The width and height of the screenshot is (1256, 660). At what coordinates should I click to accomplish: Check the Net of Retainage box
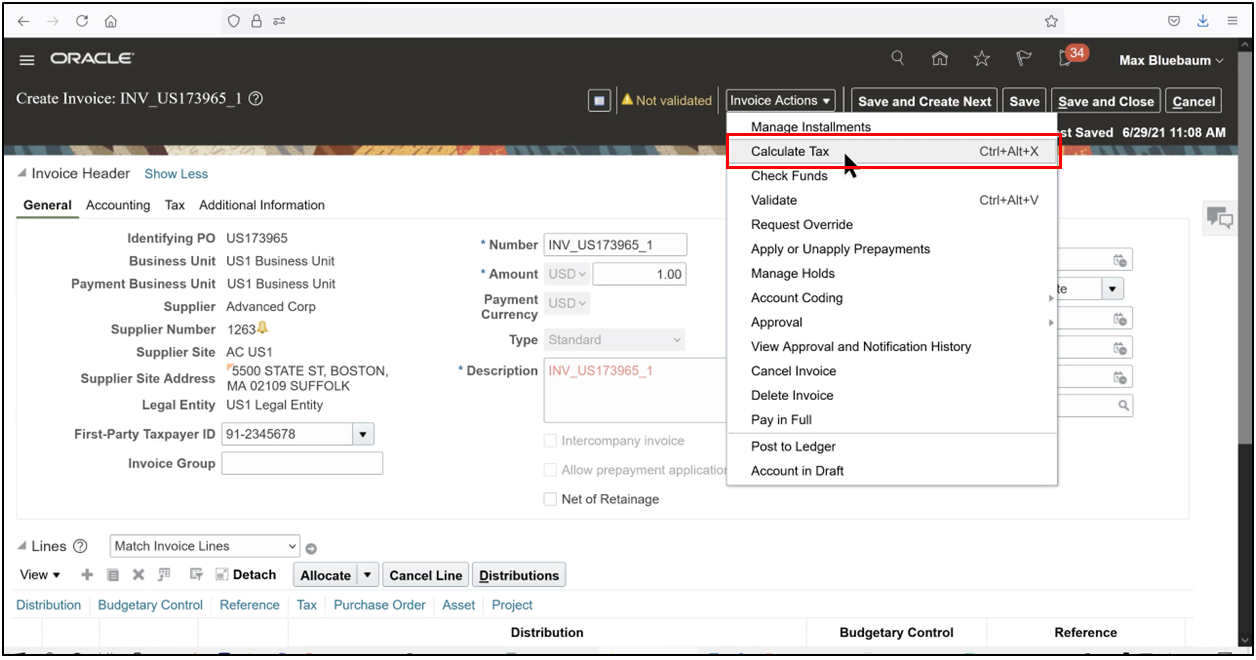tap(550, 498)
